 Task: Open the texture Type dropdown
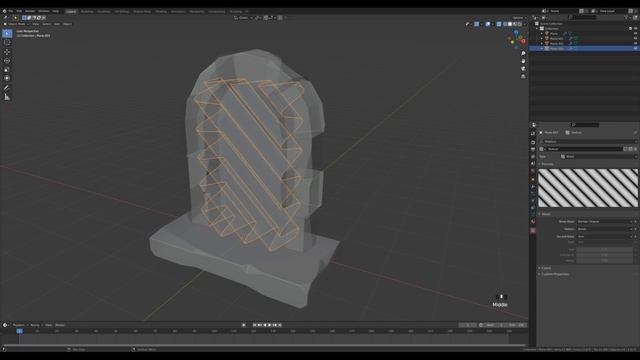[598, 156]
